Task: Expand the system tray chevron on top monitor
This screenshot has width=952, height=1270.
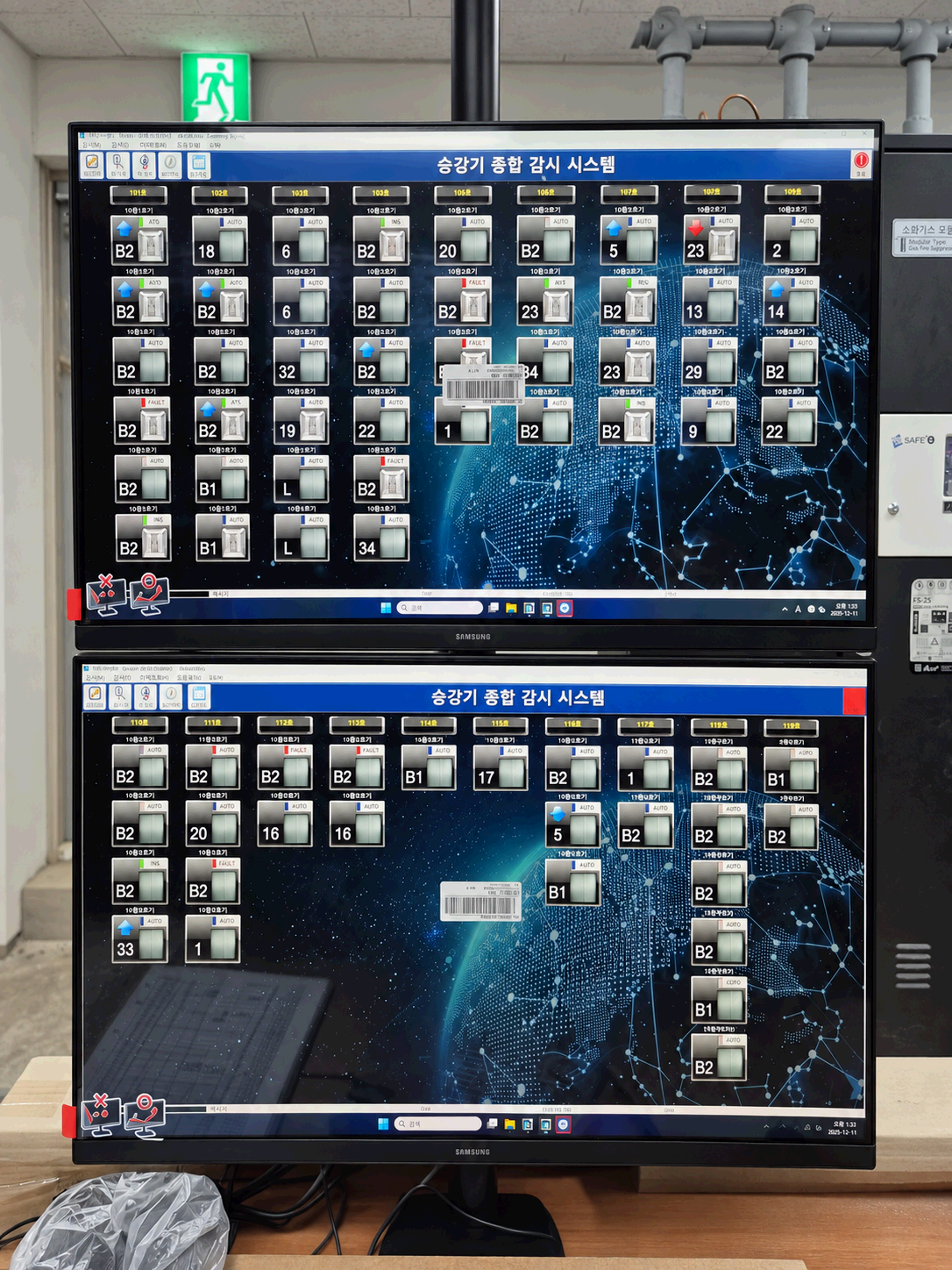Action: (x=785, y=609)
